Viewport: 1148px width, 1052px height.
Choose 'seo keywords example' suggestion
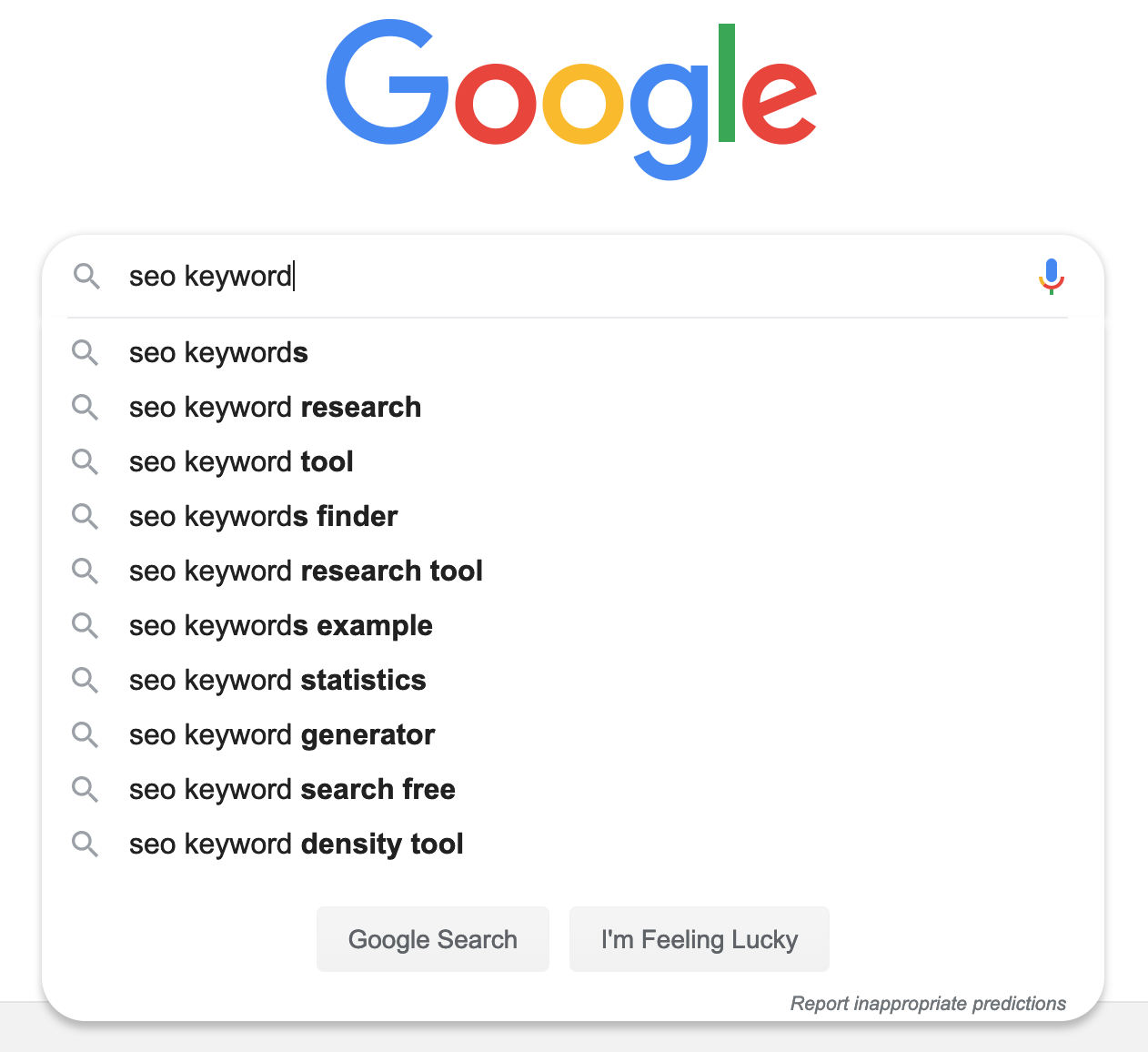click(280, 625)
